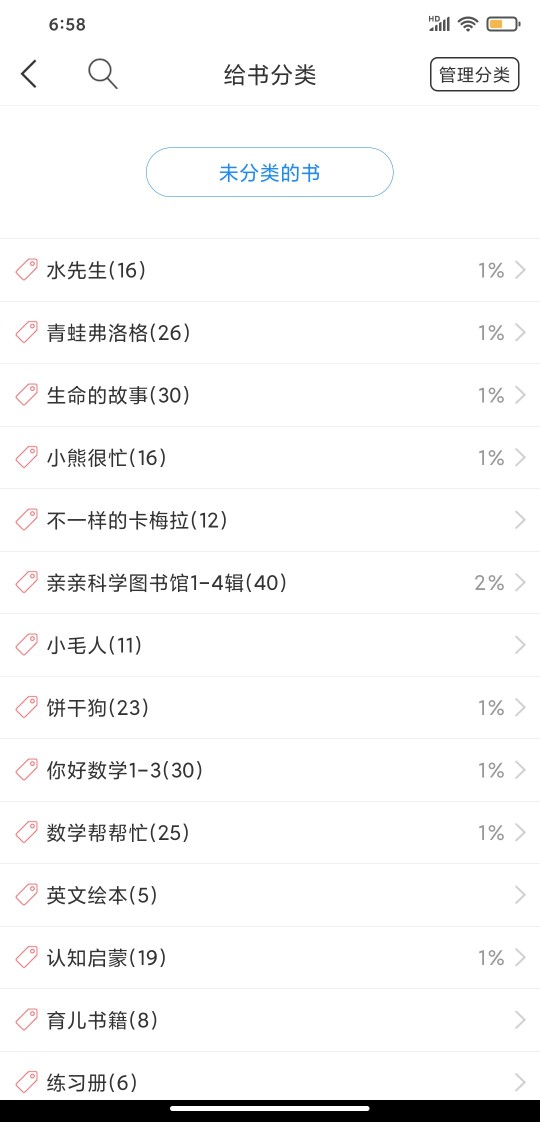Tap the back arrow icon
Viewport: 540px width, 1122px height.
coord(29,74)
